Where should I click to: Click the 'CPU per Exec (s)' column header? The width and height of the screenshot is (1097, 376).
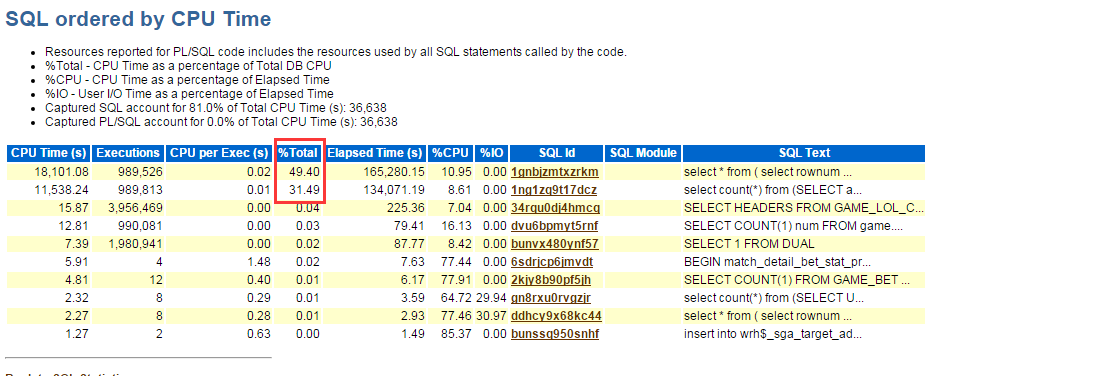click(x=219, y=153)
